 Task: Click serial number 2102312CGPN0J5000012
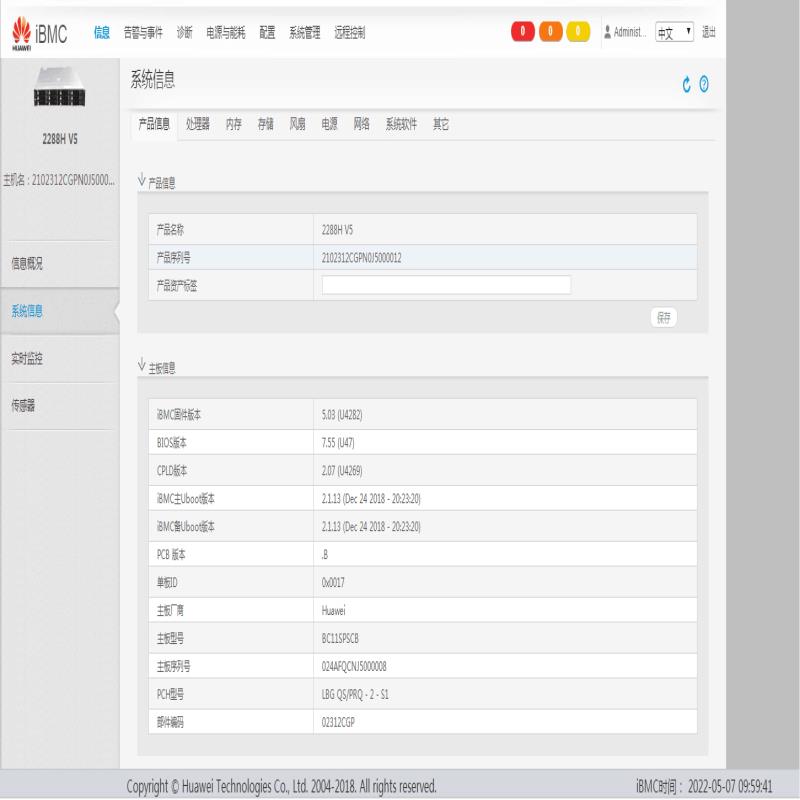(x=361, y=258)
